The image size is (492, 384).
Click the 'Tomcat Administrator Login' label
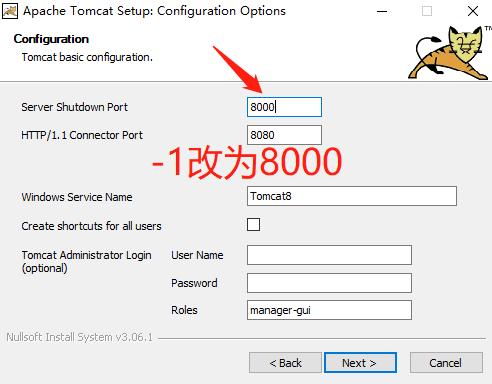pos(86,255)
